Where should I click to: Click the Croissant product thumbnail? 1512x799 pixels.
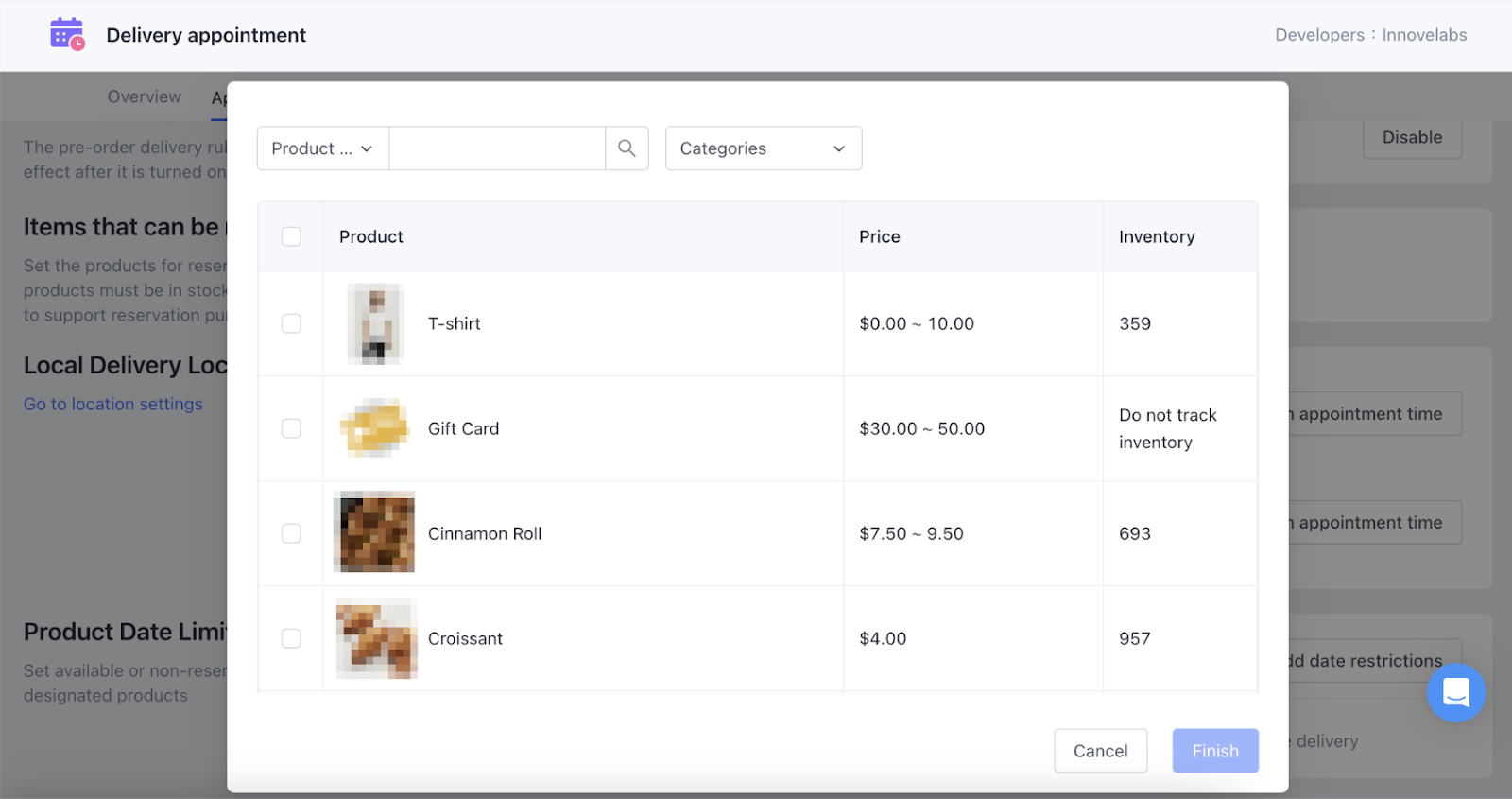[x=376, y=638]
